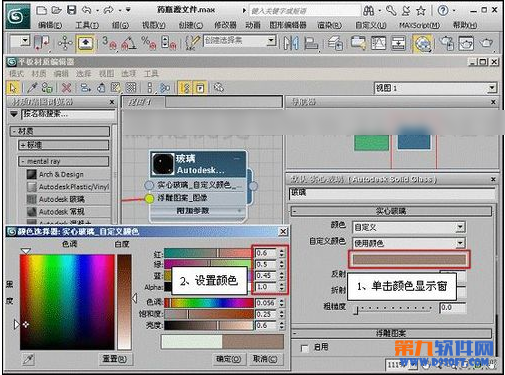Open the 视图 1 view dropdown in Slate editor
Screen dimensions: 505x375
pos(492,88)
